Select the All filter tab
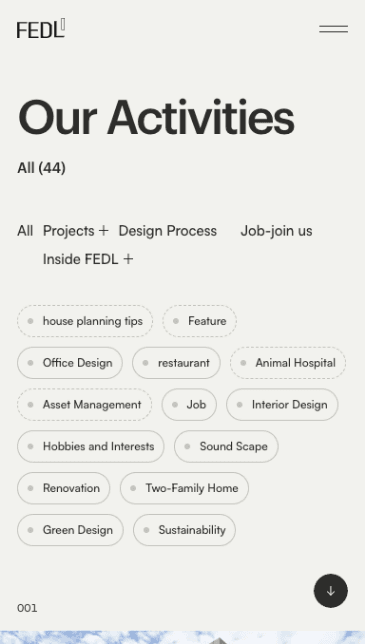Screen dimensions: 366x644 pyautogui.click(x=25, y=231)
